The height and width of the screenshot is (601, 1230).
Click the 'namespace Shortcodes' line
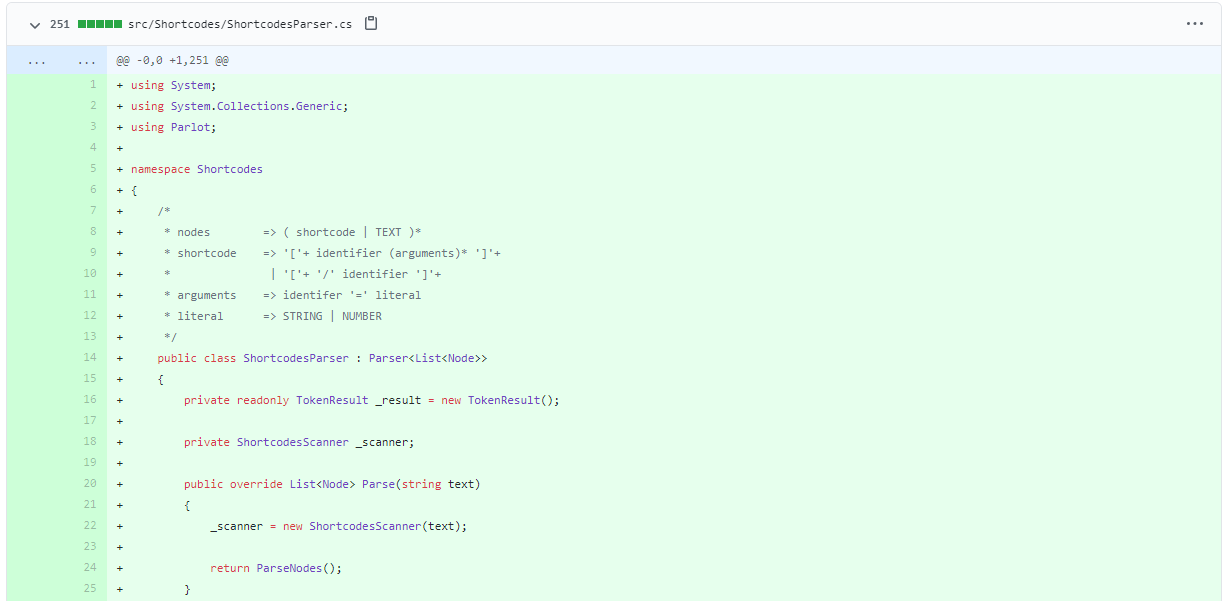[x=196, y=169]
